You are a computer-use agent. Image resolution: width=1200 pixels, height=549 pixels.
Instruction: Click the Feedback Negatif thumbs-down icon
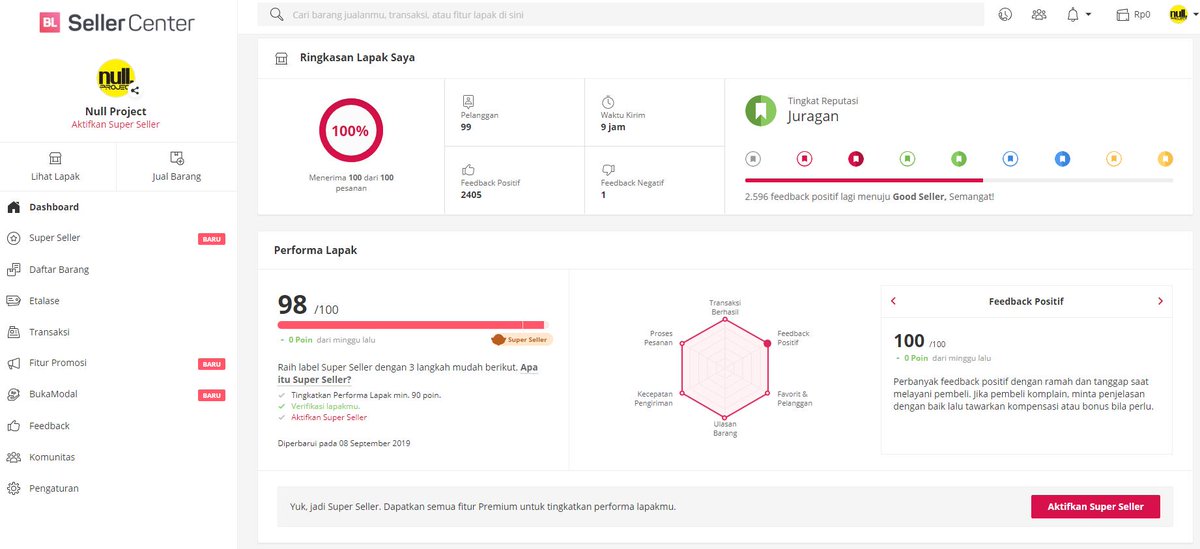pyautogui.click(x=607, y=169)
